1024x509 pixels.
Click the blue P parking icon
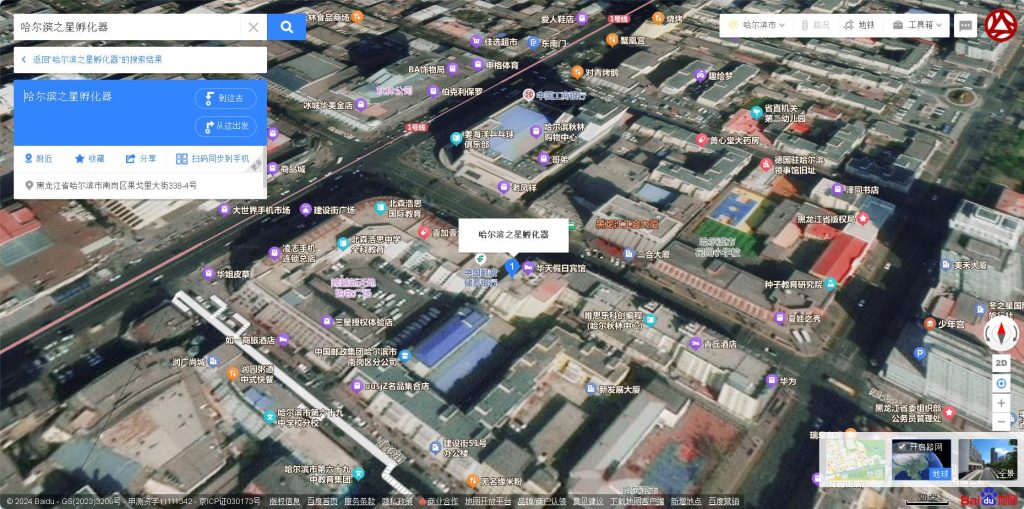[920, 355]
